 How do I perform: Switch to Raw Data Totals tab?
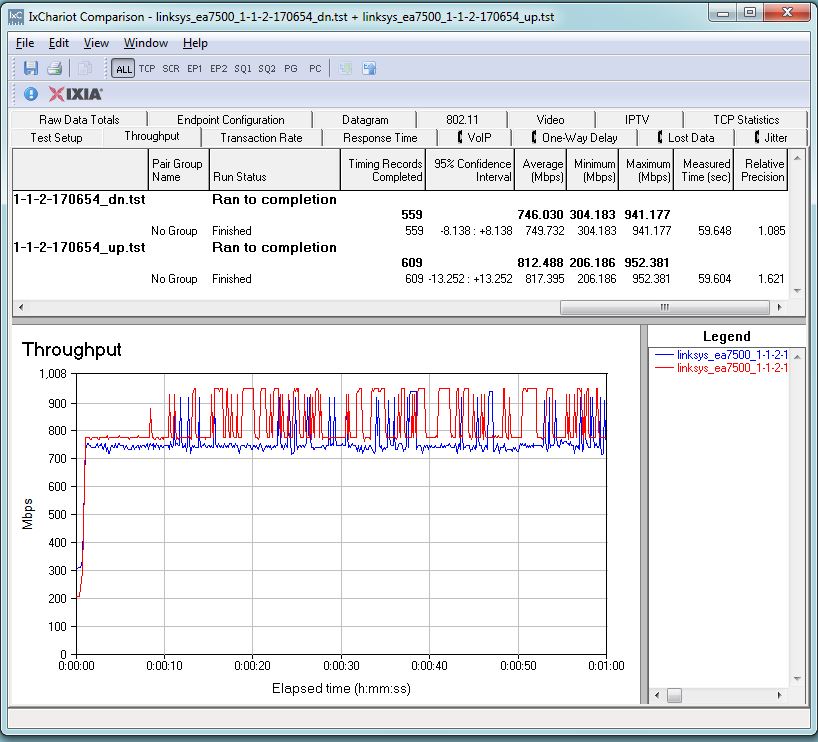(x=79, y=120)
